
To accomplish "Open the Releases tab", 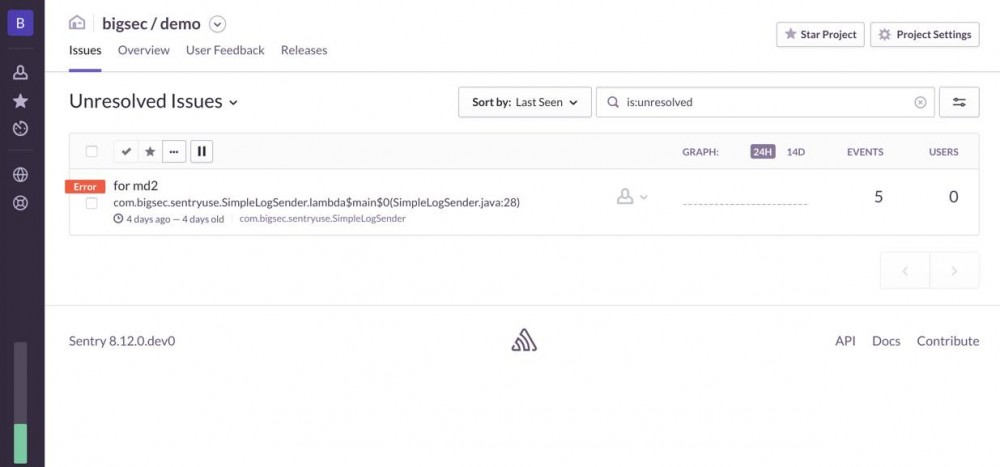I will [x=304, y=50].
